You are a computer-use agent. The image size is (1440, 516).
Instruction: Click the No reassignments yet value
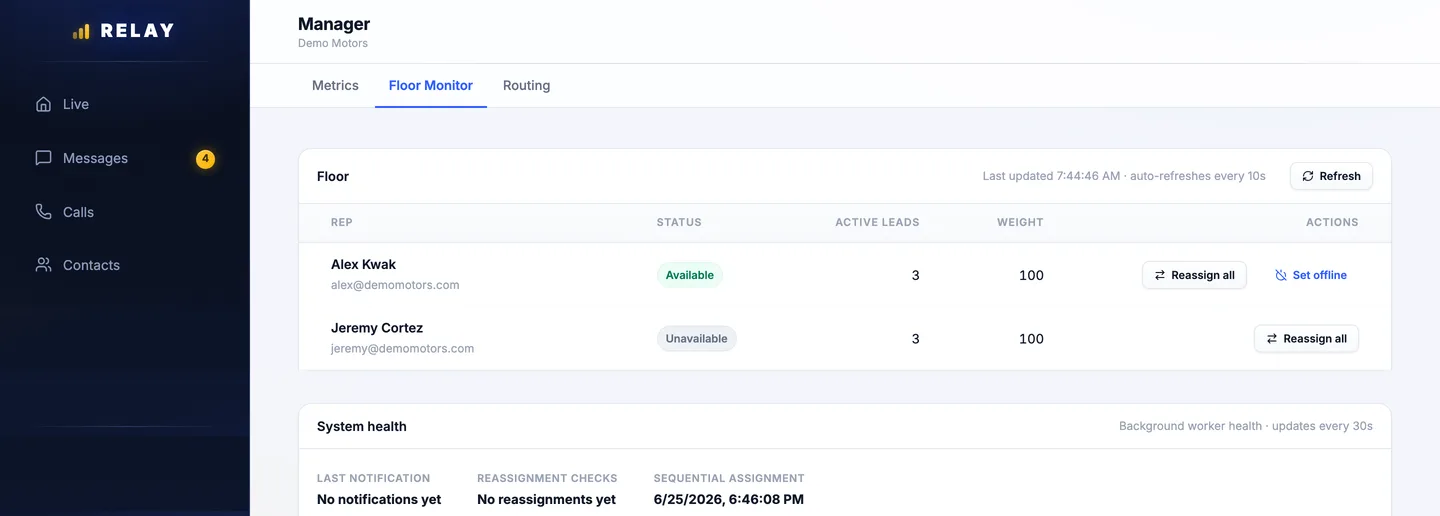546,499
